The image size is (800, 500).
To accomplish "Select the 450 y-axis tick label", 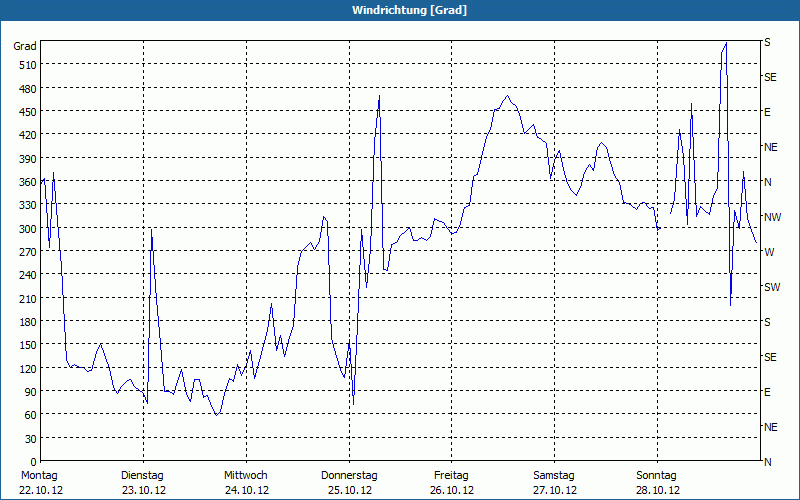I will [x=28, y=112].
